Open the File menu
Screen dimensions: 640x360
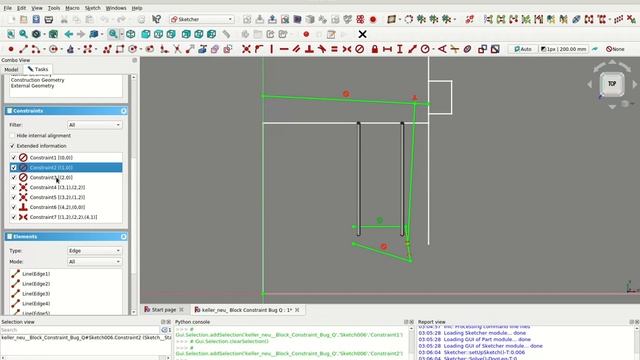8,8
